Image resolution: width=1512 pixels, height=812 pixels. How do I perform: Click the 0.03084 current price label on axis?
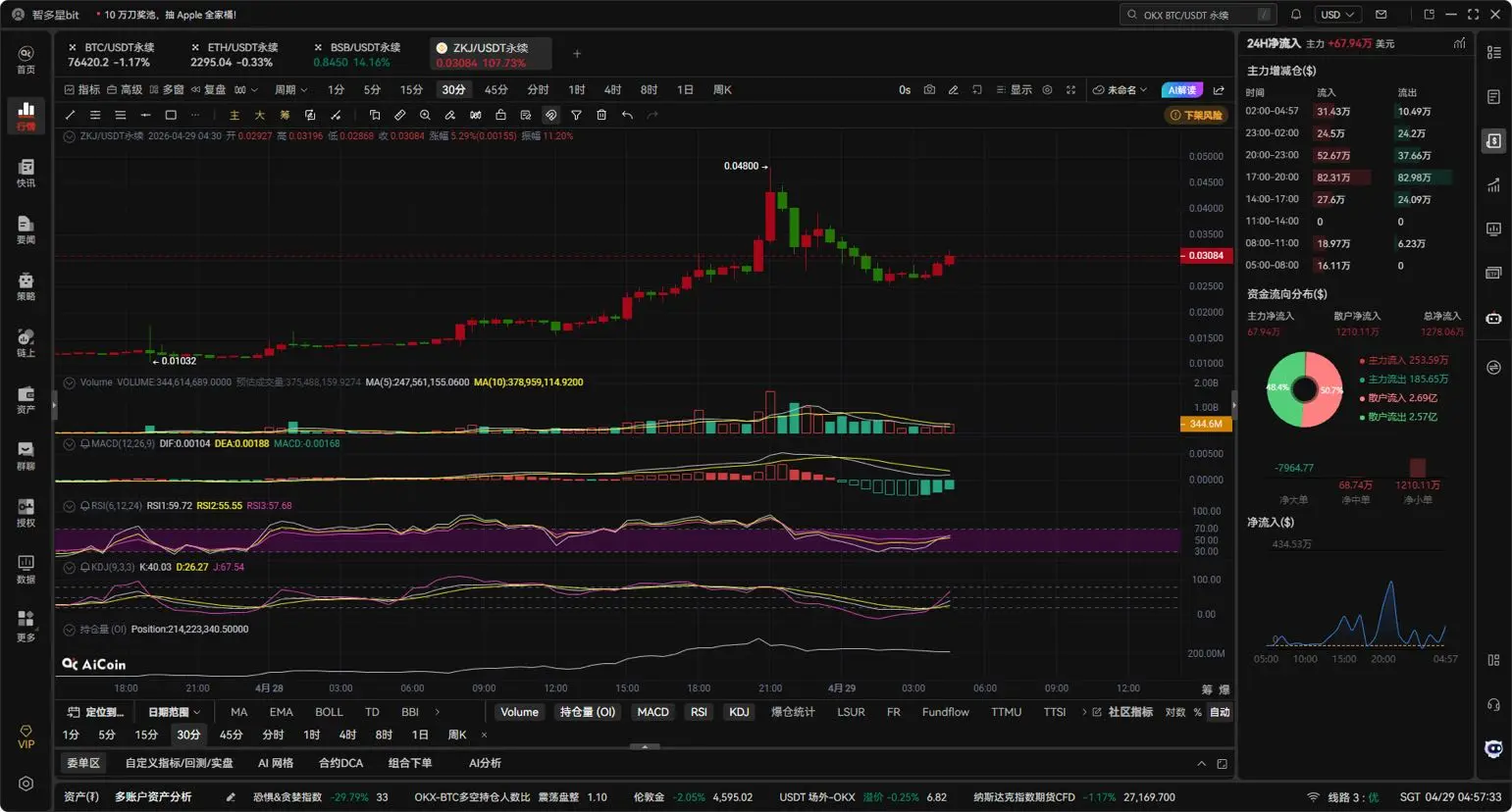(x=1206, y=256)
